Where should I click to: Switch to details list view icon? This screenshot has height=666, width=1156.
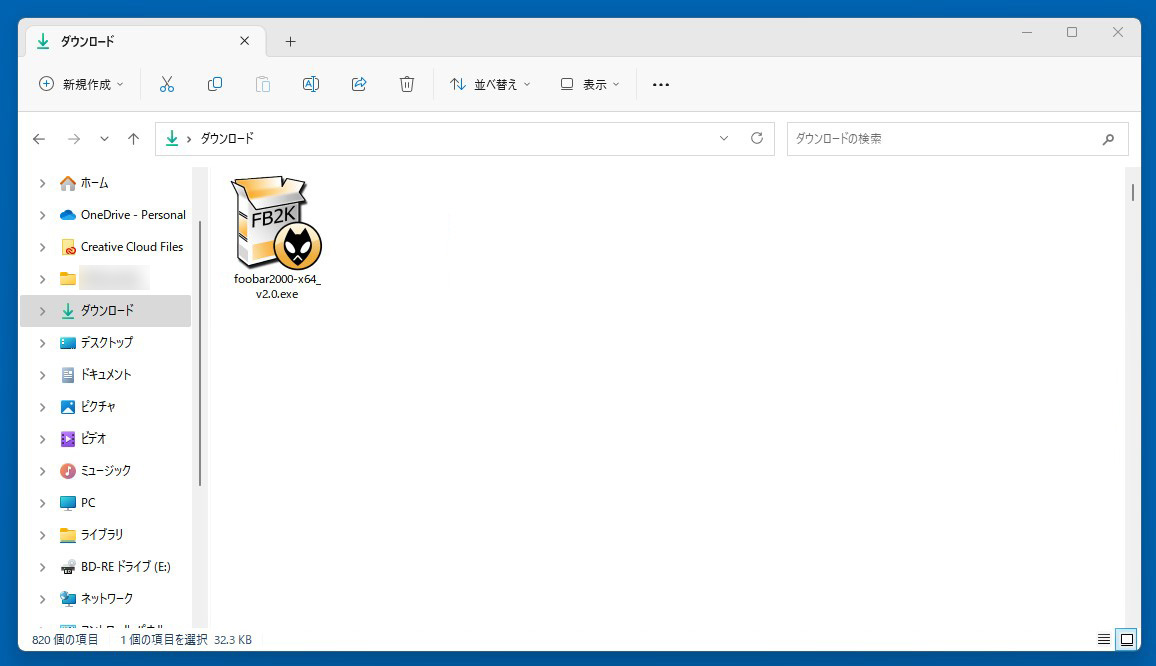(x=1104, y=639)
